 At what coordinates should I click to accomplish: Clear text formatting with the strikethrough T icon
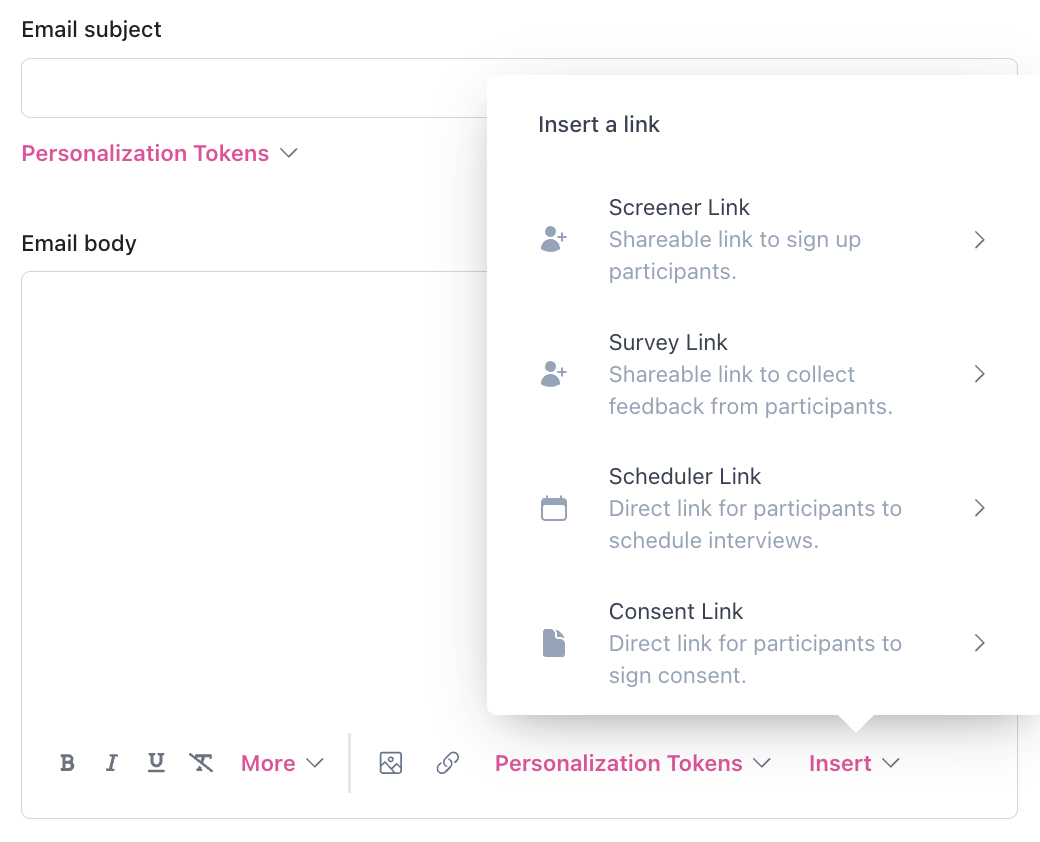[x=201, y=763]
